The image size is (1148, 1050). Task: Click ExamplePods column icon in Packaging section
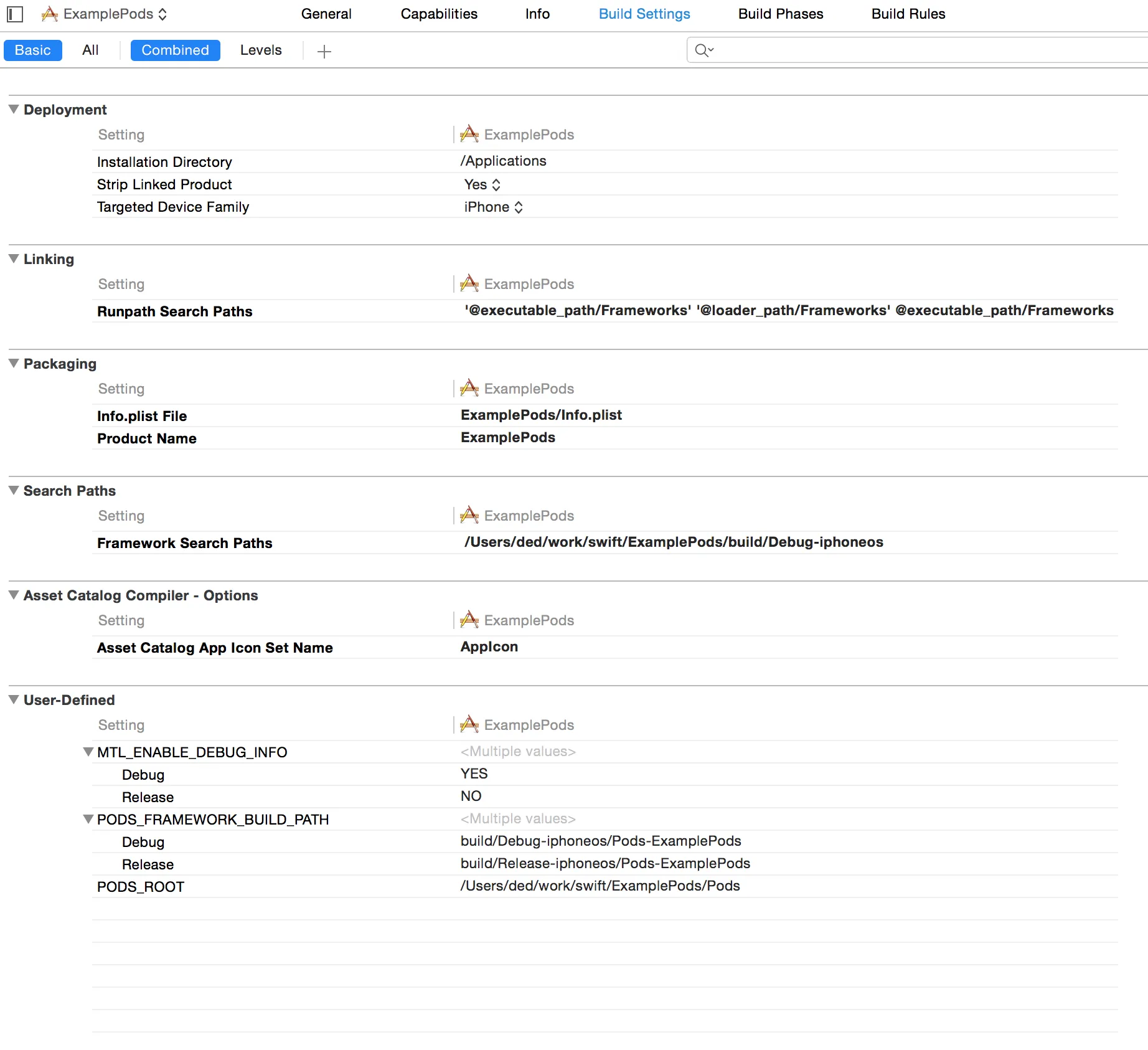469,389
